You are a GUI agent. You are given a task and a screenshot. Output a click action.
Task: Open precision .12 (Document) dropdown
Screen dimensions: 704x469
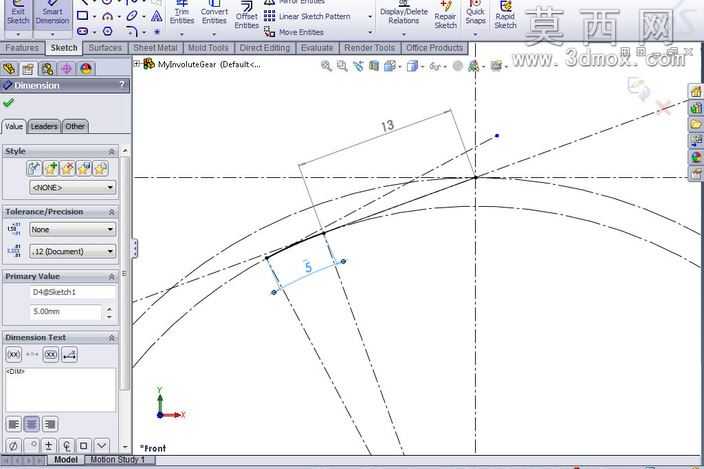point(72,251)
